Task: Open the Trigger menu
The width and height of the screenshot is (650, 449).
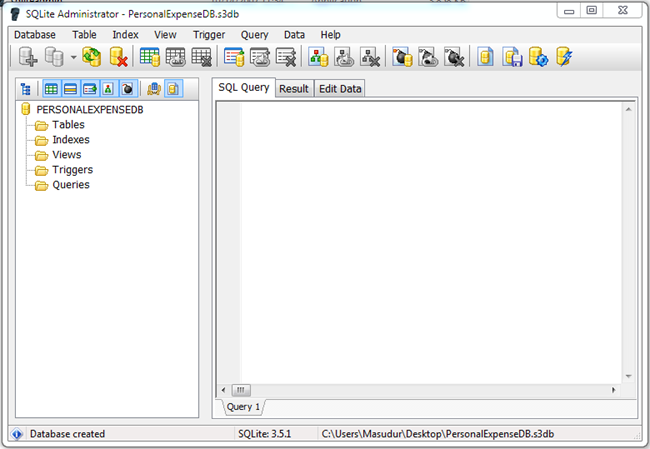Action: [209, 35]
